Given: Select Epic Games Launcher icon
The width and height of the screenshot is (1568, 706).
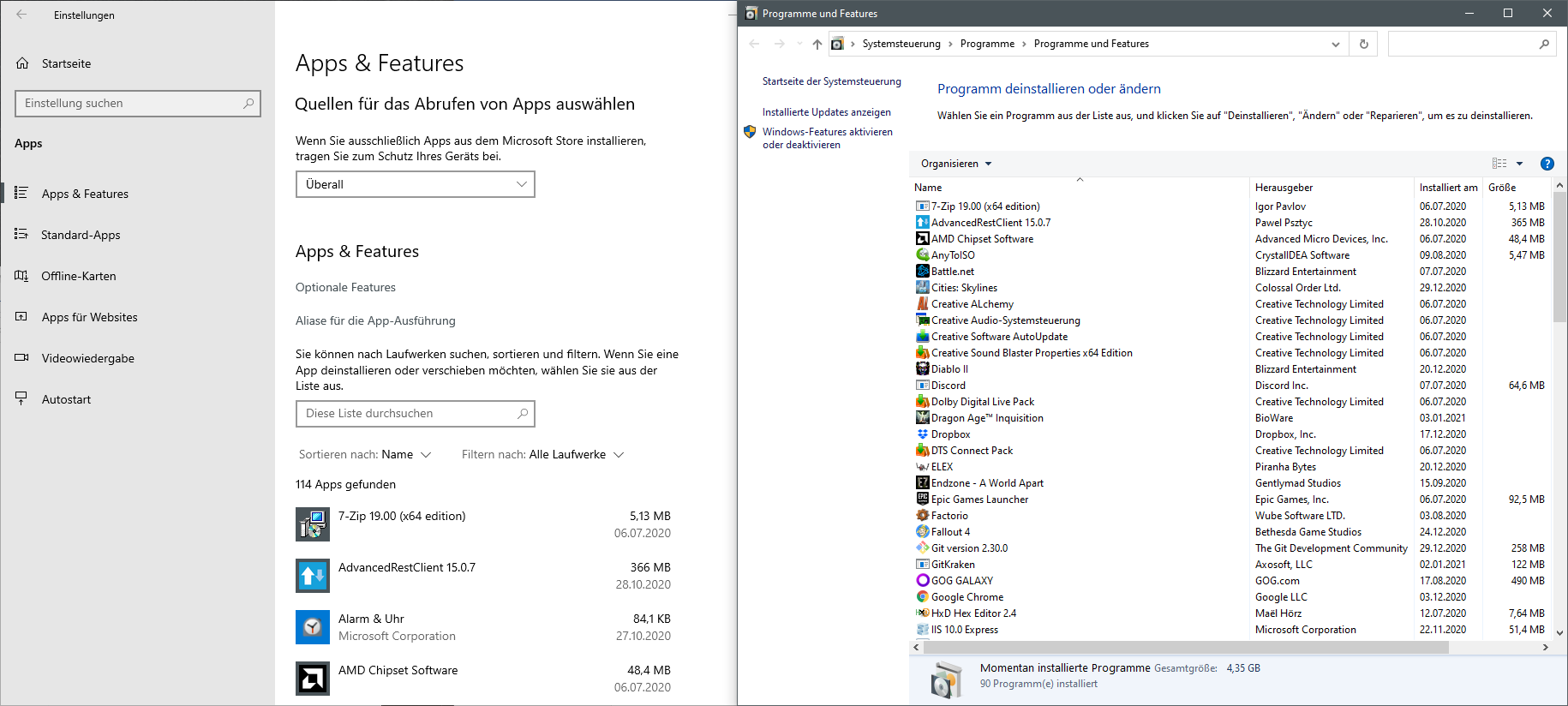Looking at the screenshot, I should (x=923, y=499).
